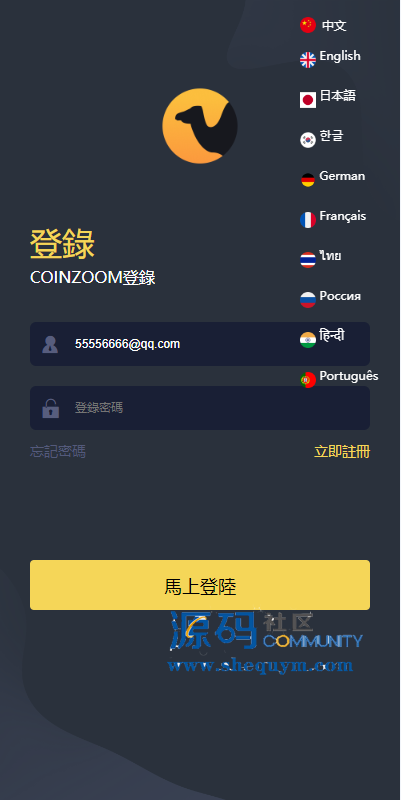The image size is (401, 800).
Task: Click the German flag icon
Action: pyautogui.click(x=308, y=180)
